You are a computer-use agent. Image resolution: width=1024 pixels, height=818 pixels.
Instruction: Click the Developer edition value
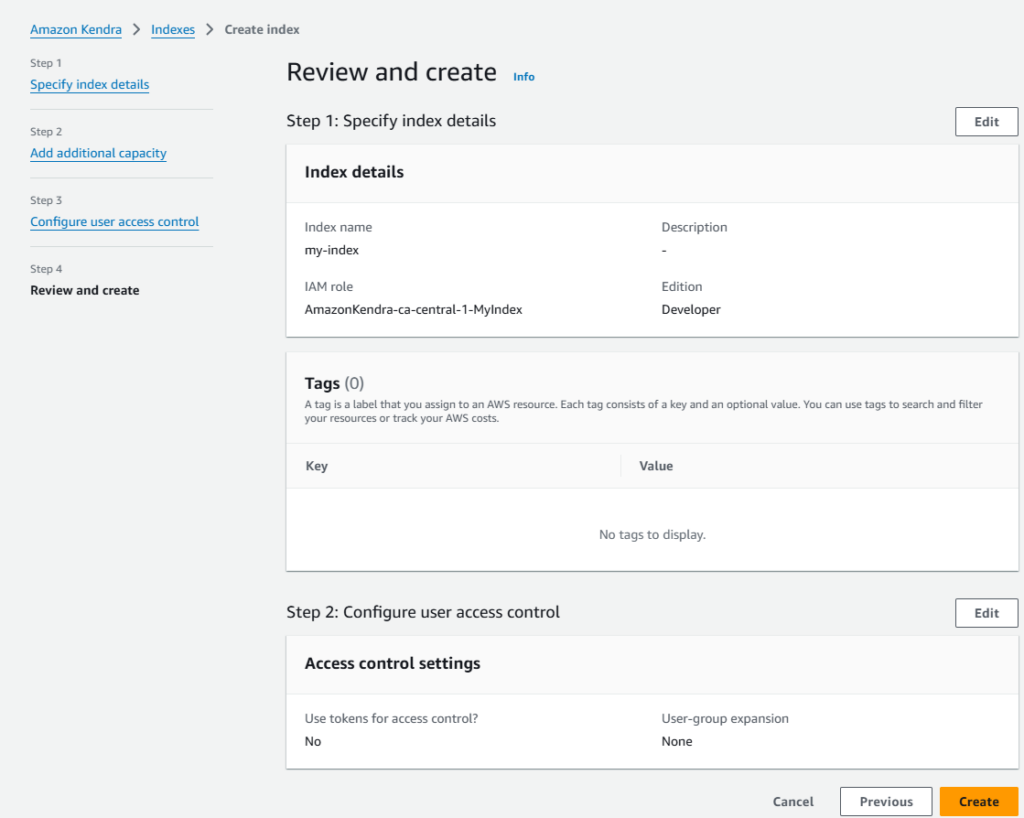(x=691, y=310)
